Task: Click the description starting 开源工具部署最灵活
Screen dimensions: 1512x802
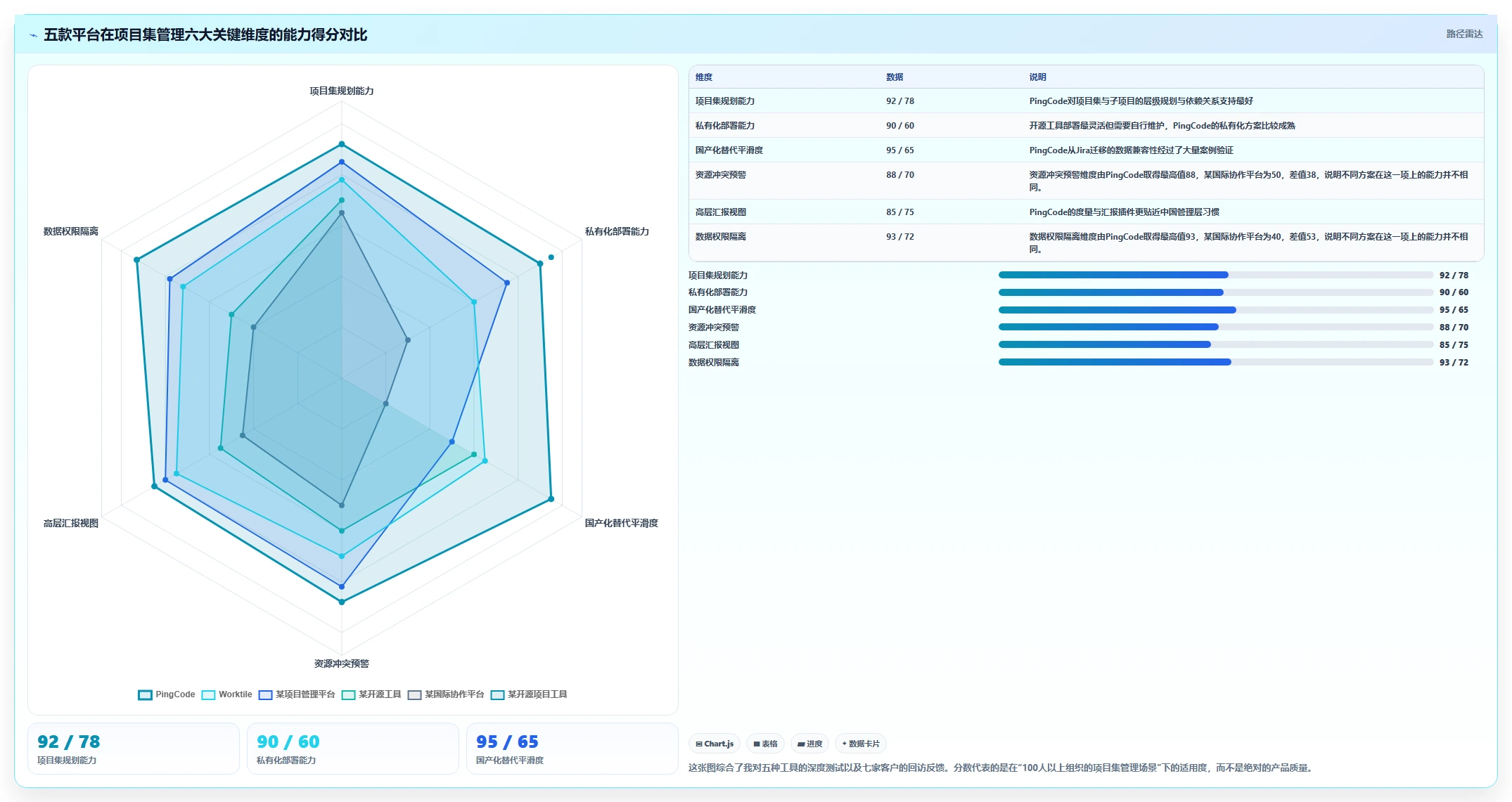Action: click(x=1162, y=126)
